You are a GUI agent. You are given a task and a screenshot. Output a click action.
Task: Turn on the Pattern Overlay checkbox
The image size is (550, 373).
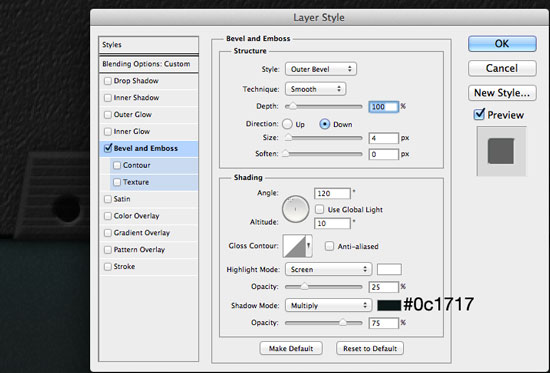point(108,249)
